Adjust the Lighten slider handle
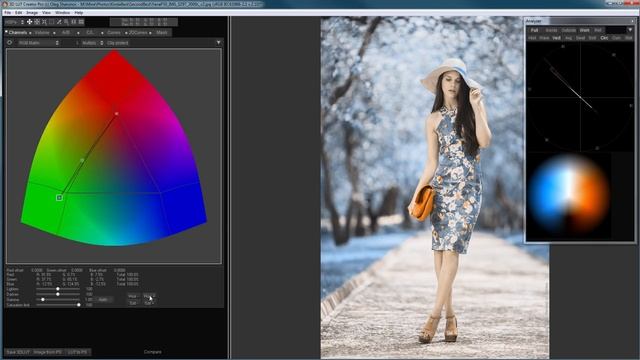 58,289
